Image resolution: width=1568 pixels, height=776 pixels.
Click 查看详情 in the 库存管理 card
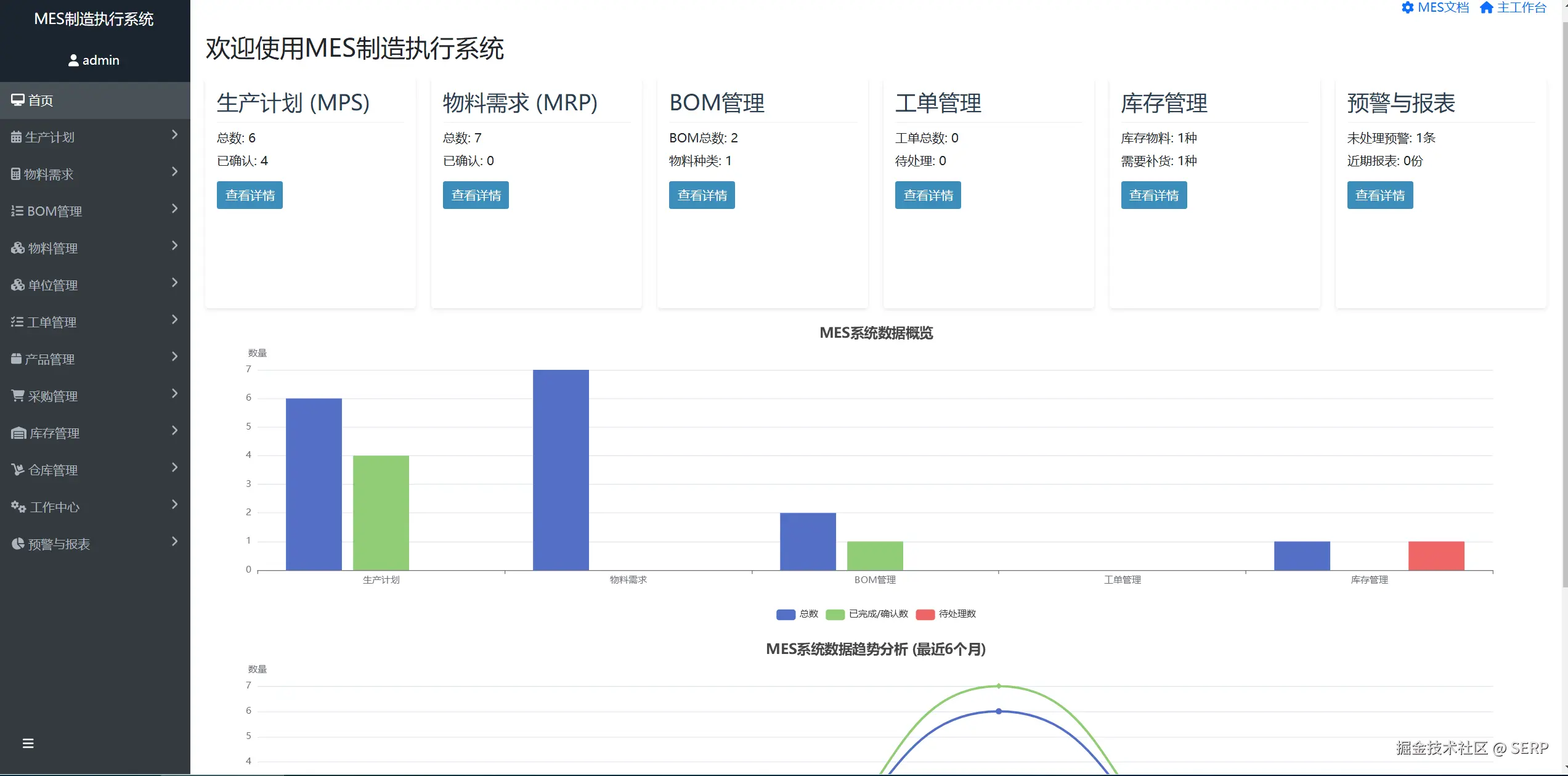pyautogui.click(x=1154, y=195)
